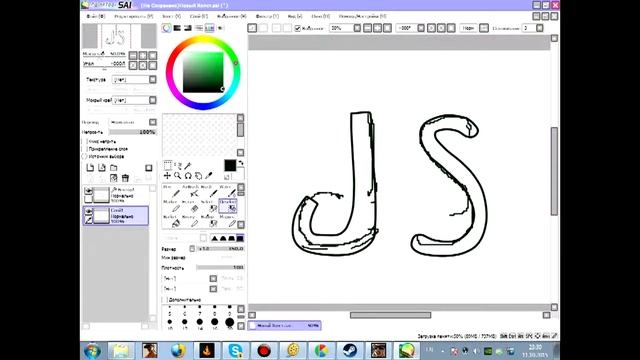Select the magnifier zoom tool

(x=178, y=176)
